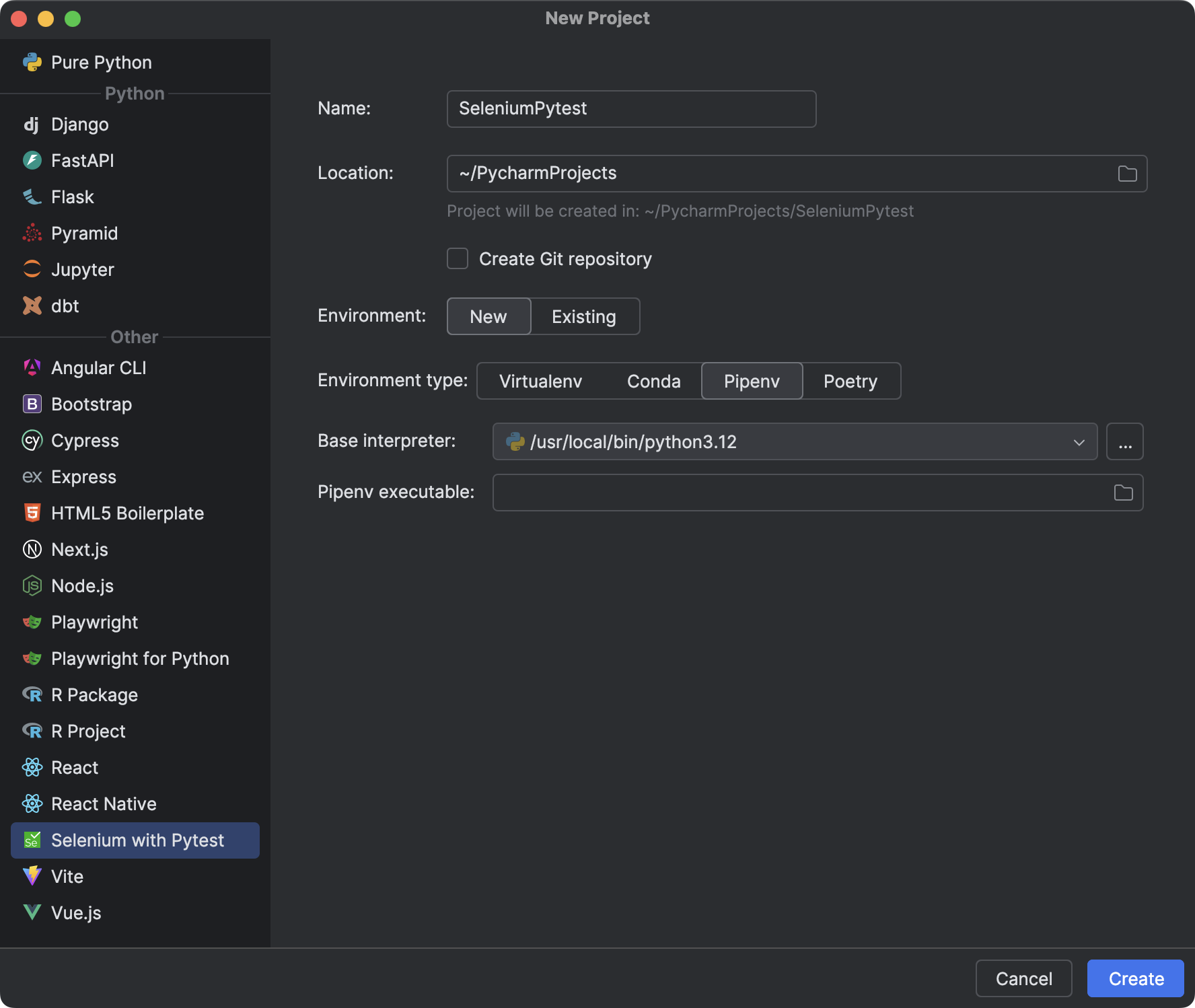Open more interpreter options with the ellipsis button
Viewport: 1195px width, 1008px height.
tap(1124, 441)
